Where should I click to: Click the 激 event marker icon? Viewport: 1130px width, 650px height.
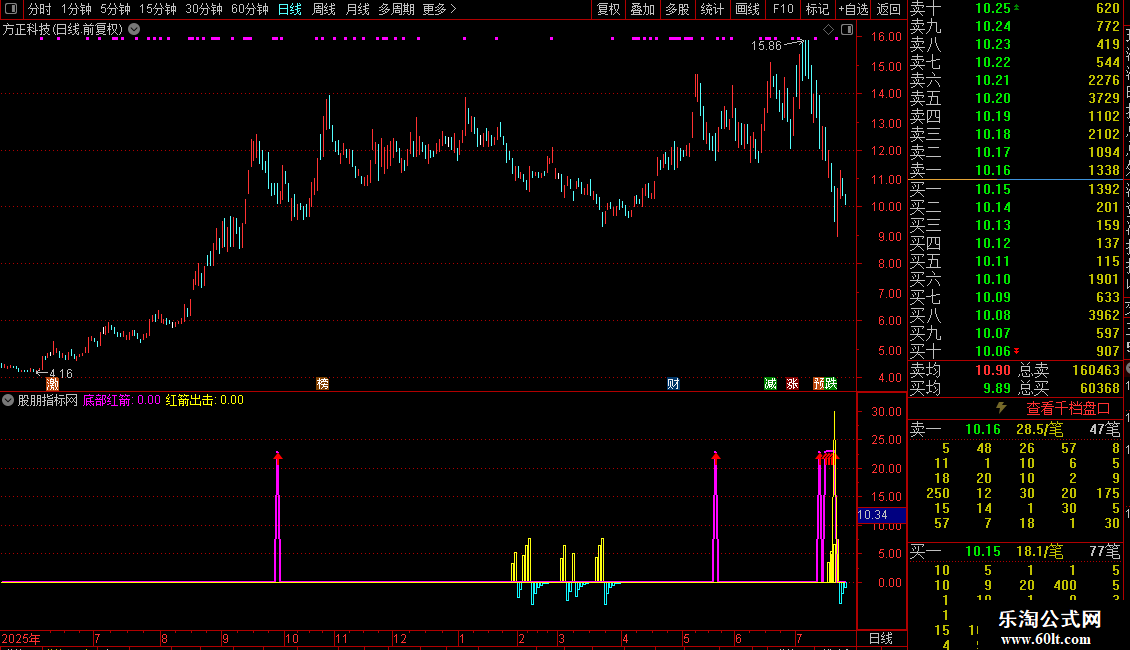pos(52,383)
